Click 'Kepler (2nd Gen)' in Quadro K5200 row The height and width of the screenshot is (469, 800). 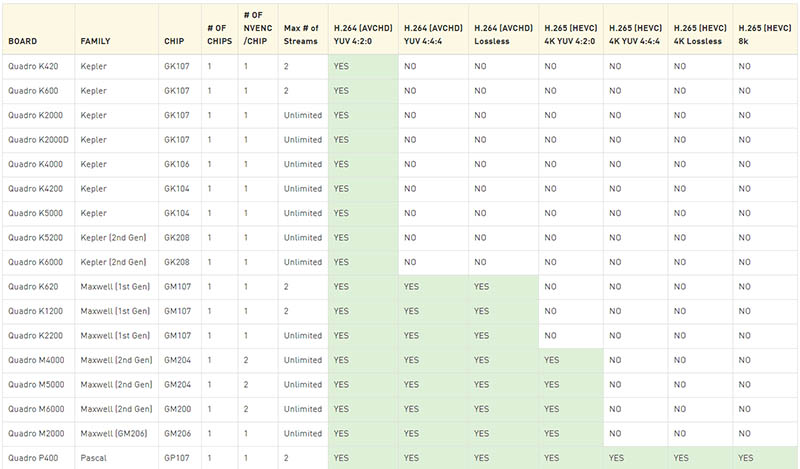pyautogui.click(x=113, y=238)
